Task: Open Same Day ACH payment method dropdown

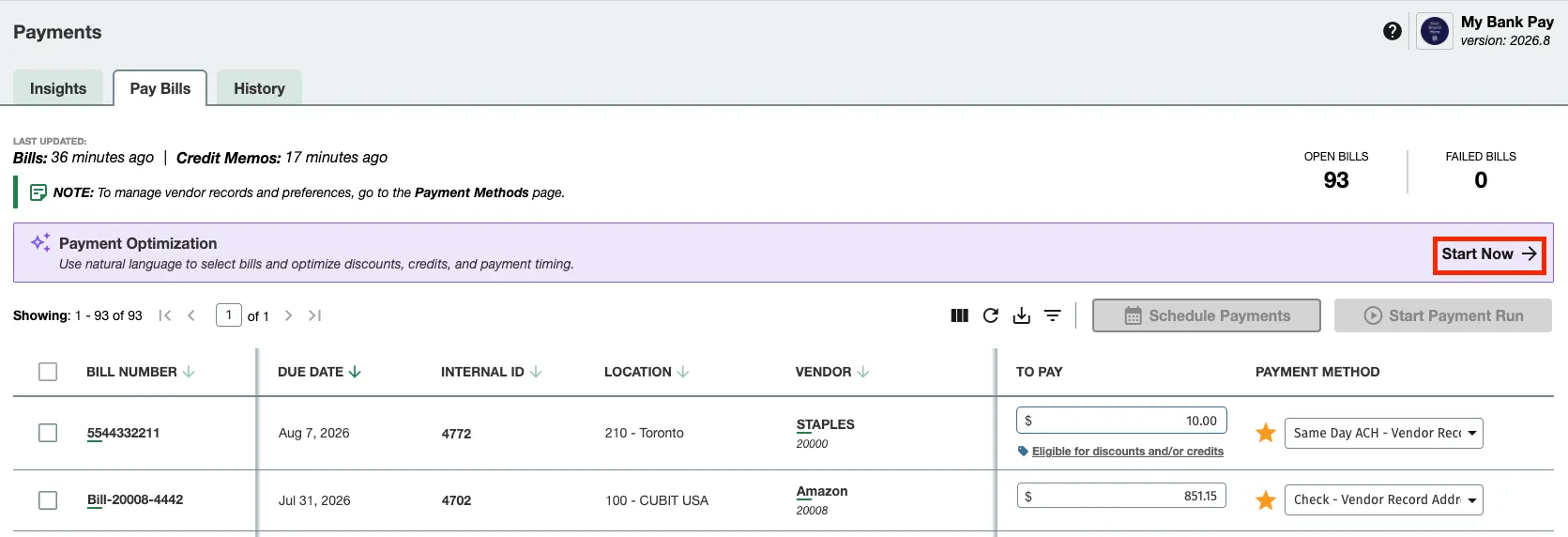Action: 1383,433
